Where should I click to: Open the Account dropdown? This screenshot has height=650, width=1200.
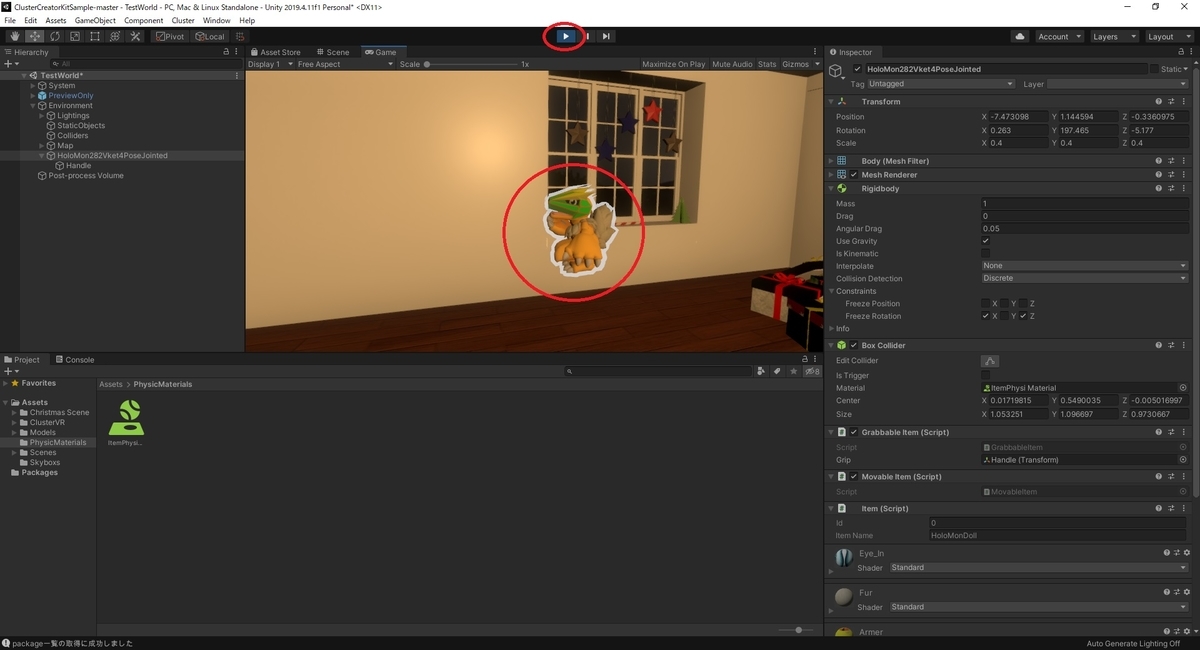point(1059,37)
